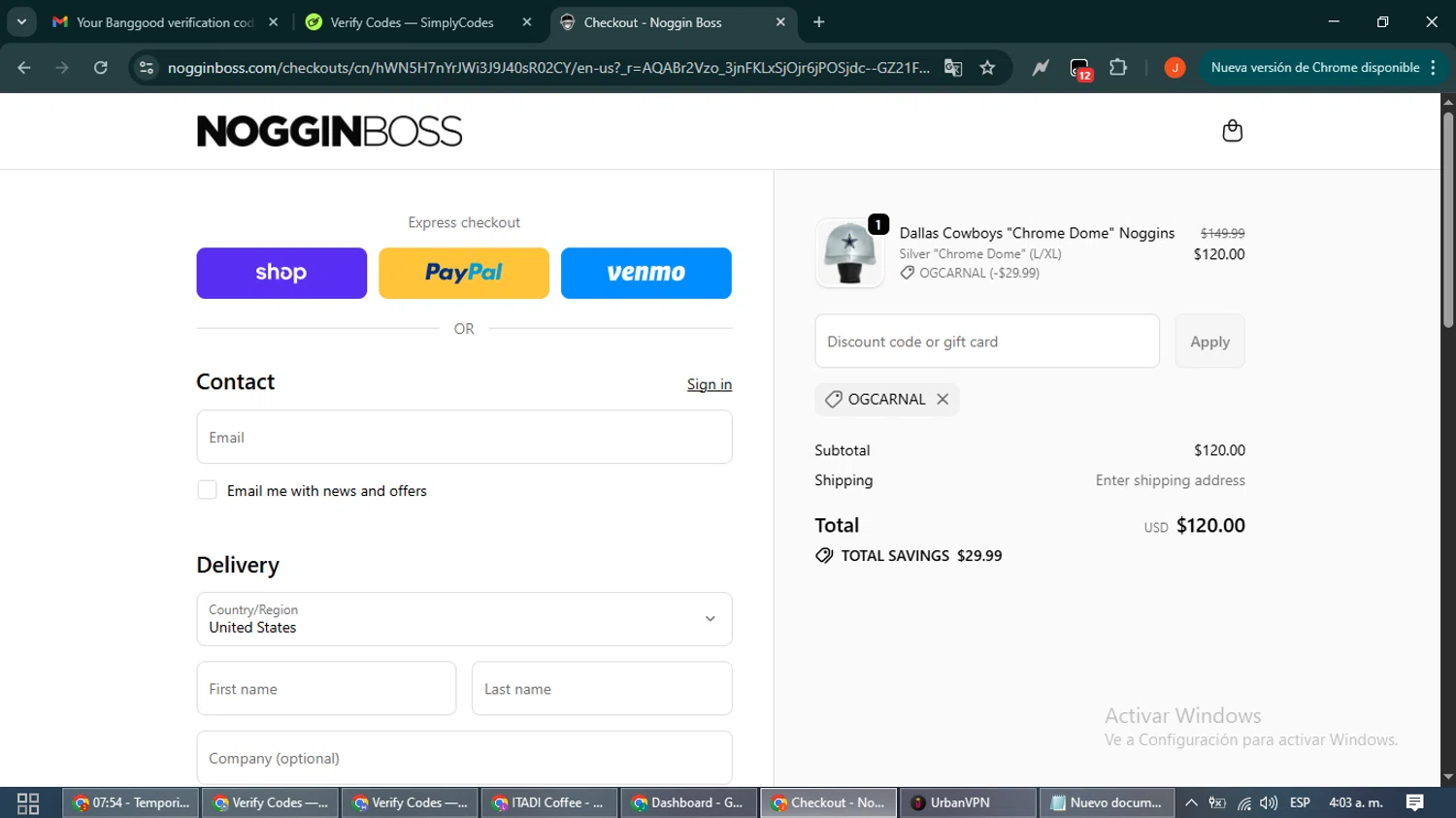Close the Verify Codes SimplyCodes tab
Screen dimensions: 1456x818
click(527, 22)
